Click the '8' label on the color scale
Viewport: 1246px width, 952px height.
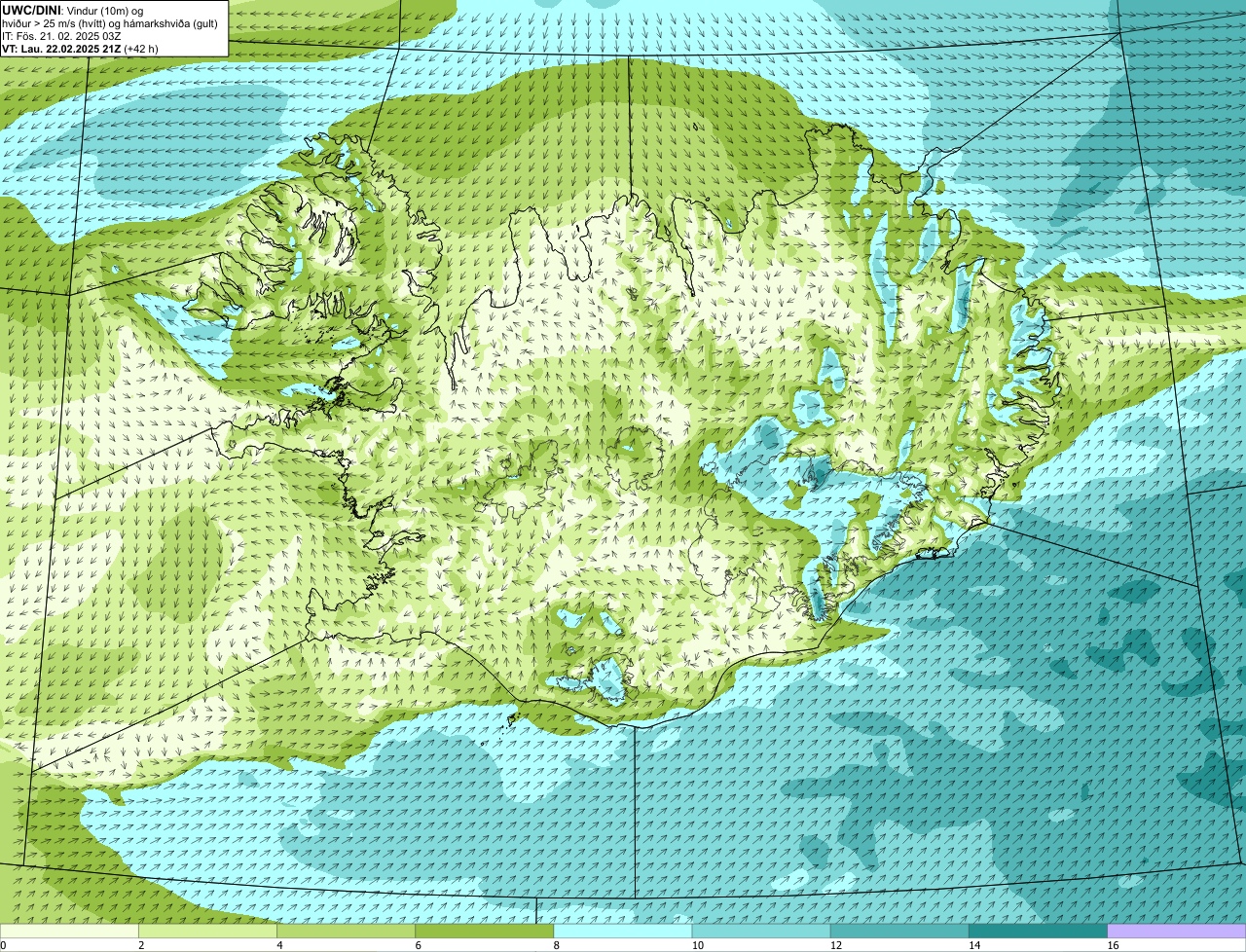(x=556, y=945)
